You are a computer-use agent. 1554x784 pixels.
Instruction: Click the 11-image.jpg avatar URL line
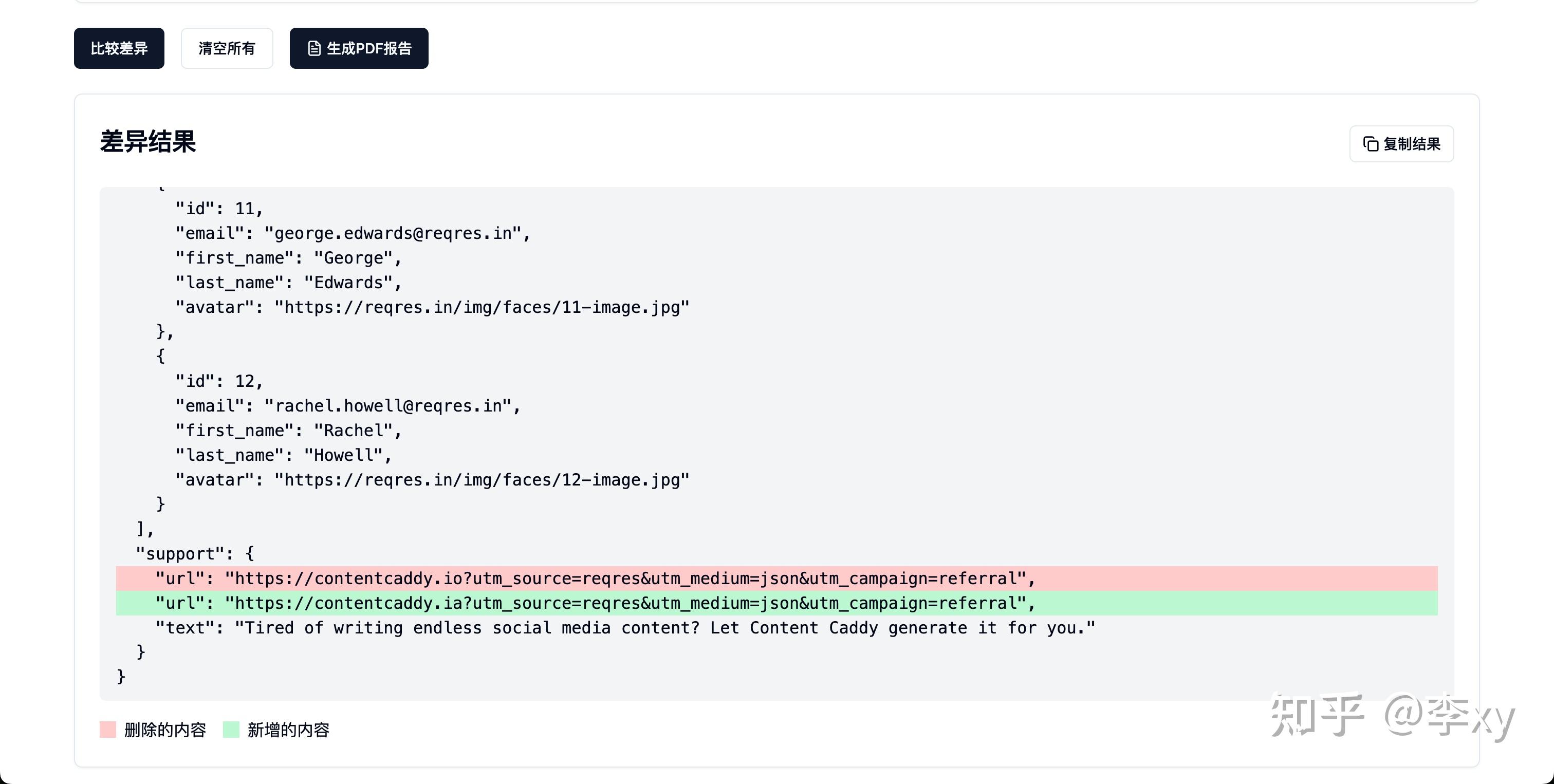pyautogui.click(x=431, y=307)
